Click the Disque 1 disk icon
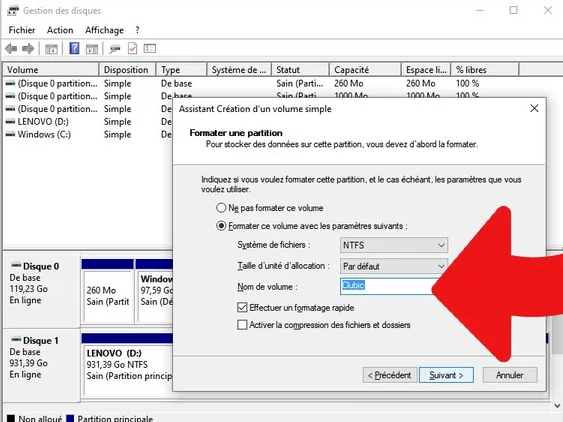 [16, 339]
